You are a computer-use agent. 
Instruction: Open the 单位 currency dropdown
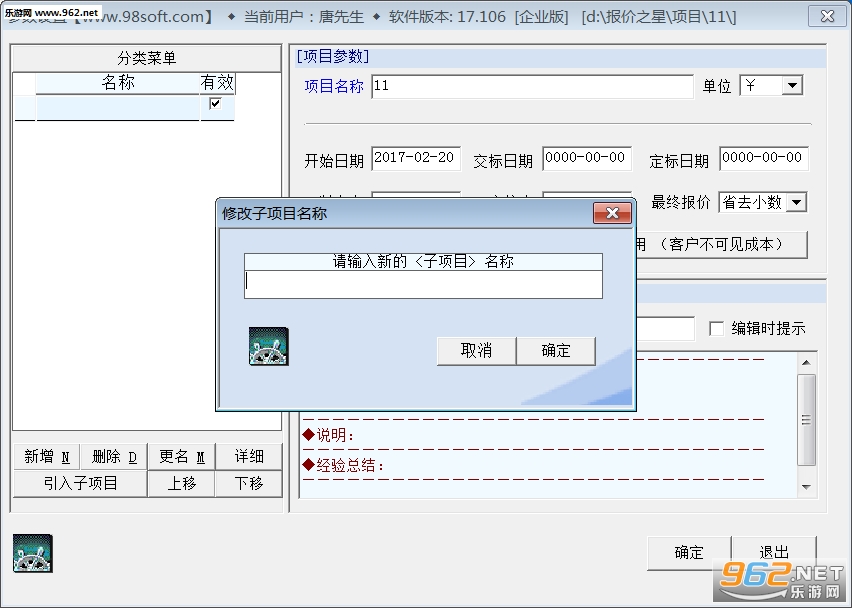[792, 85]
